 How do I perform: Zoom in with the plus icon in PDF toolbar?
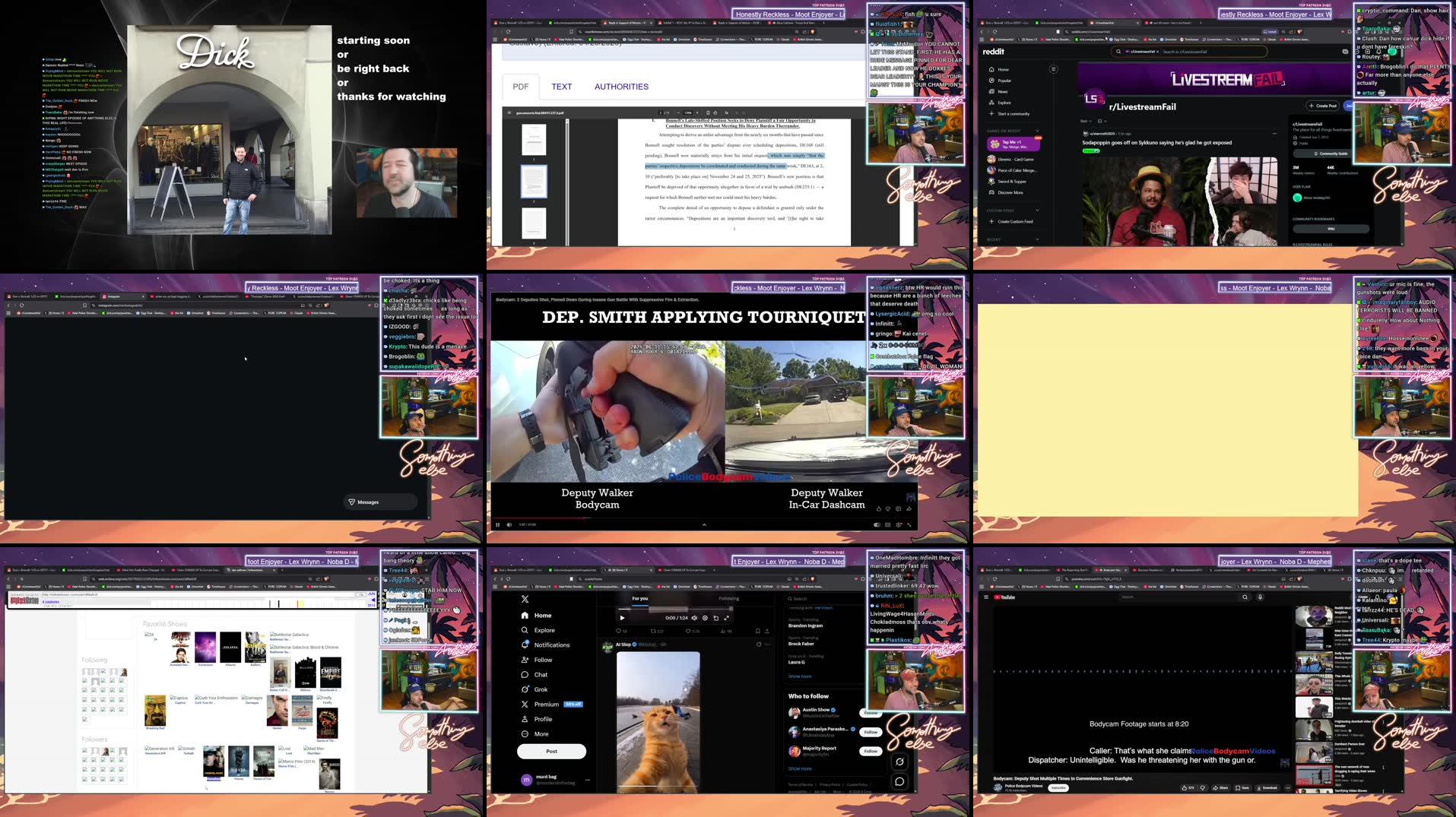tap(697, 112)
